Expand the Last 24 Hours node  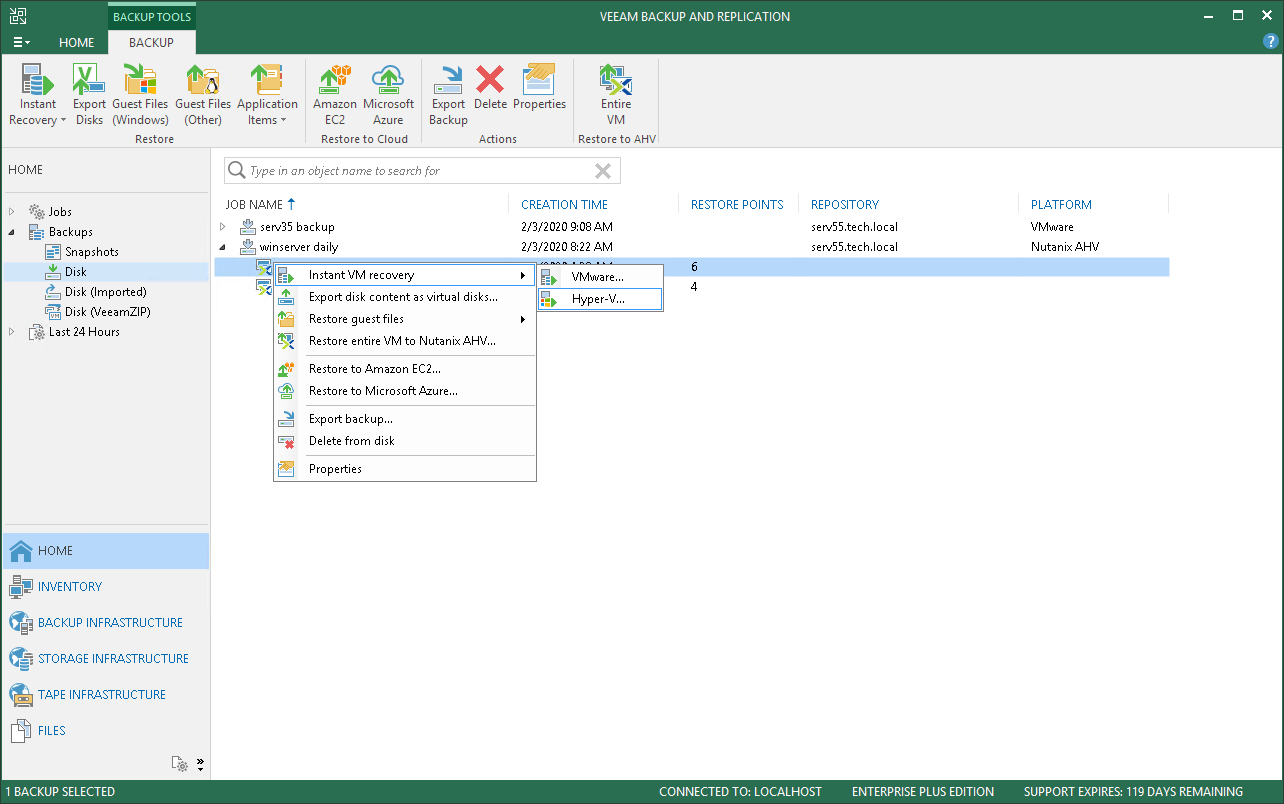point(12,332)
